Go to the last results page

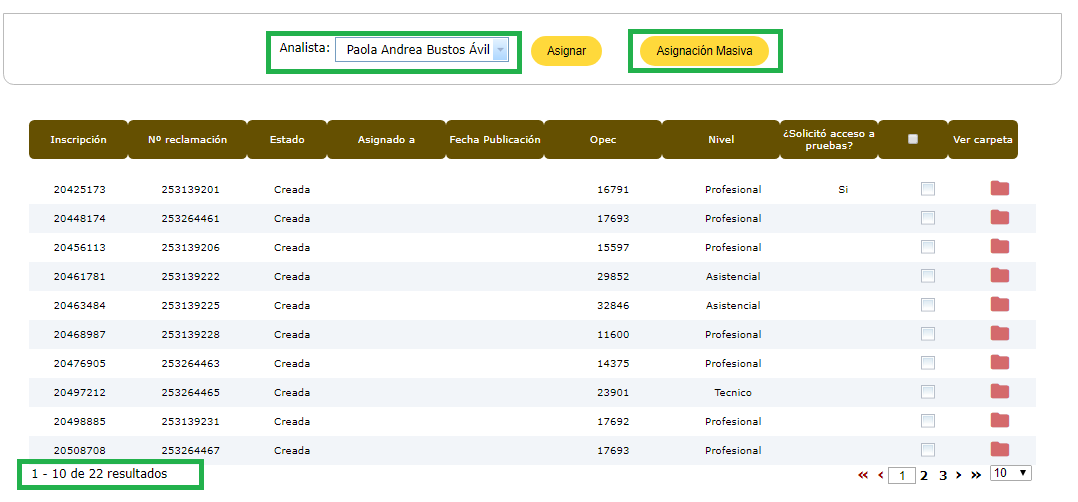click(x=975, y=476)
